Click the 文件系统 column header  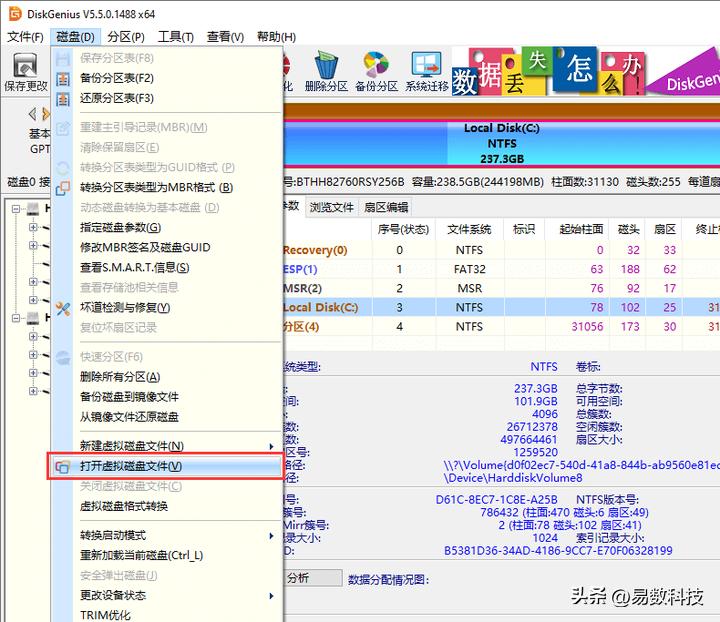pyautogui.click(x=469, y=230)
